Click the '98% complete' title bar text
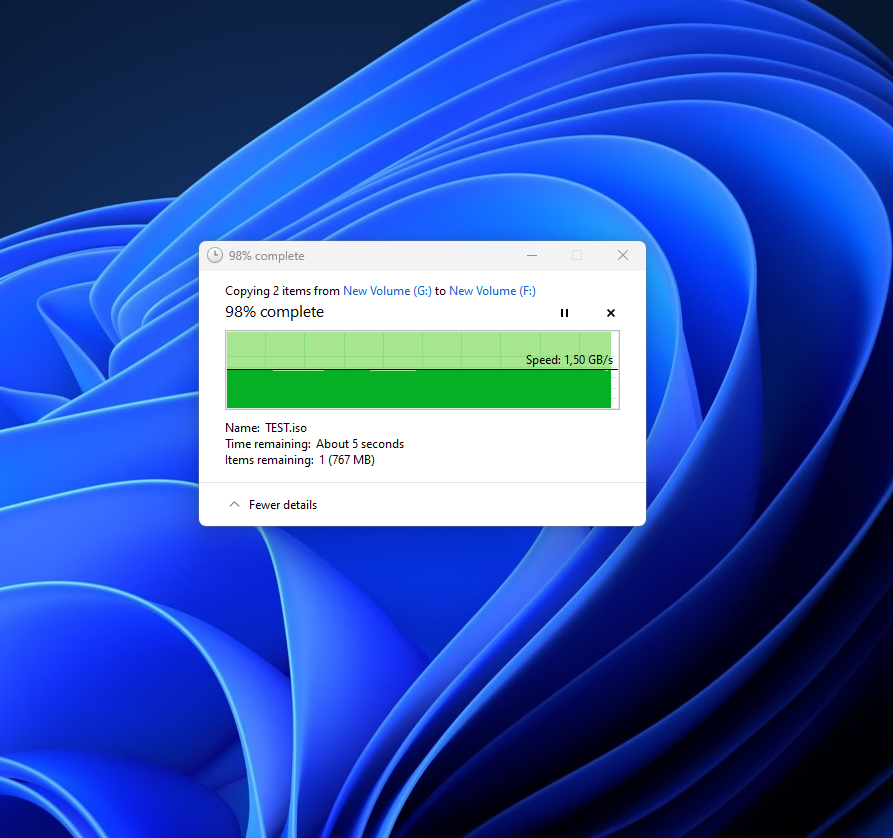The image size is (893, 838). click(267, 256)
